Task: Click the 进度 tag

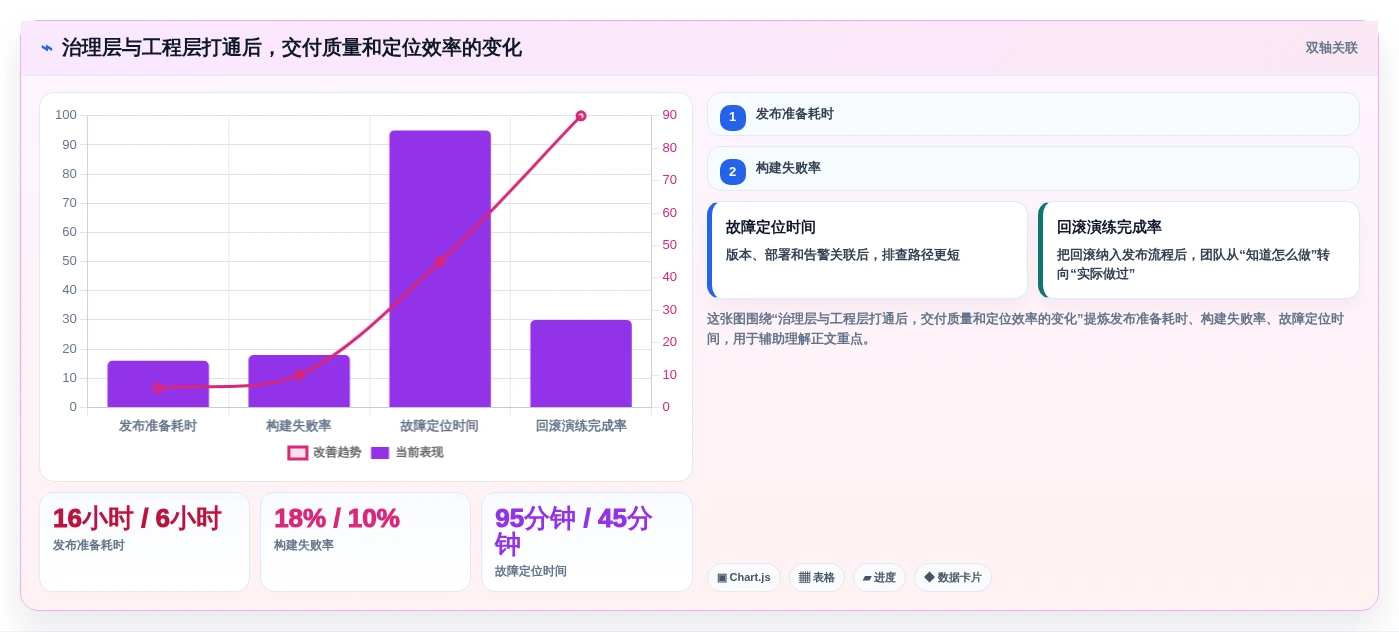Action: (879, 577)
